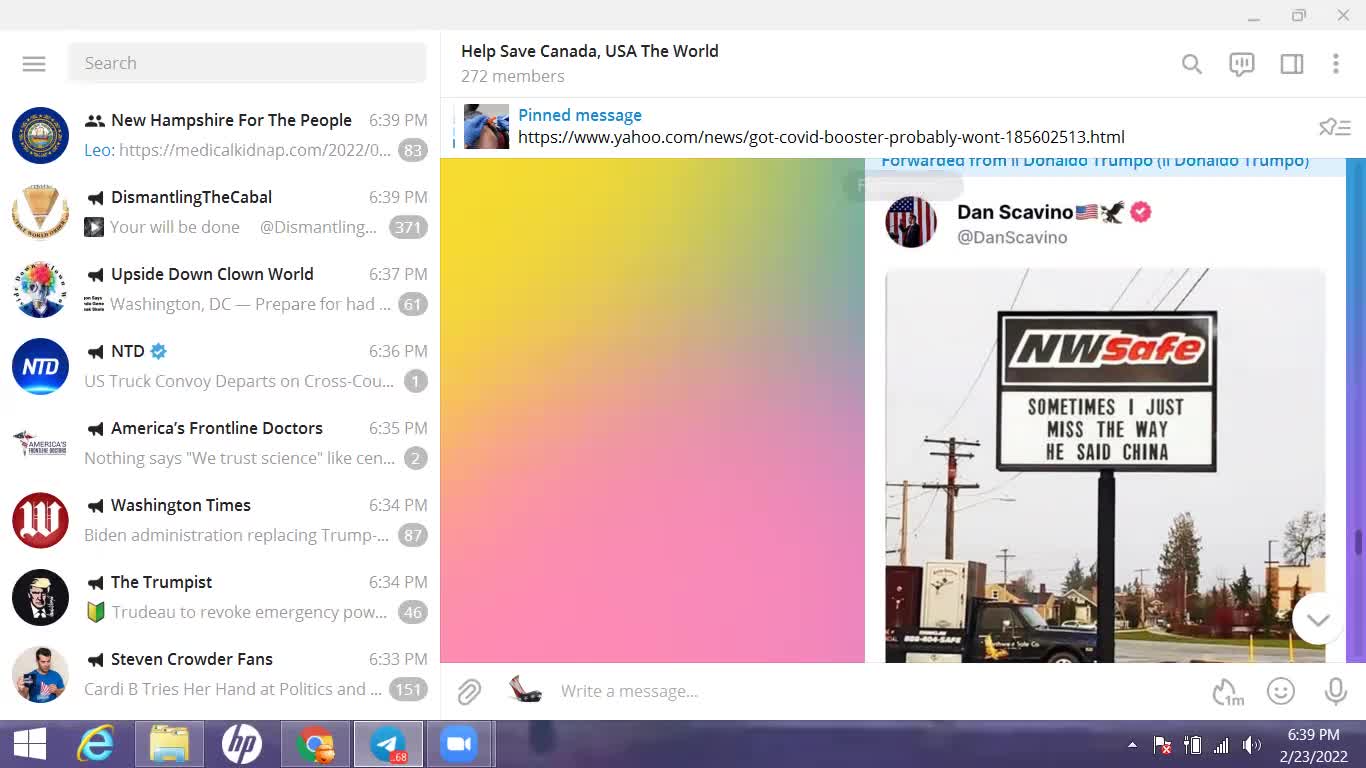Screen dimensions: 1366x768
Task: Click The Trumpist avatar
Action: (x=40, y=597)
